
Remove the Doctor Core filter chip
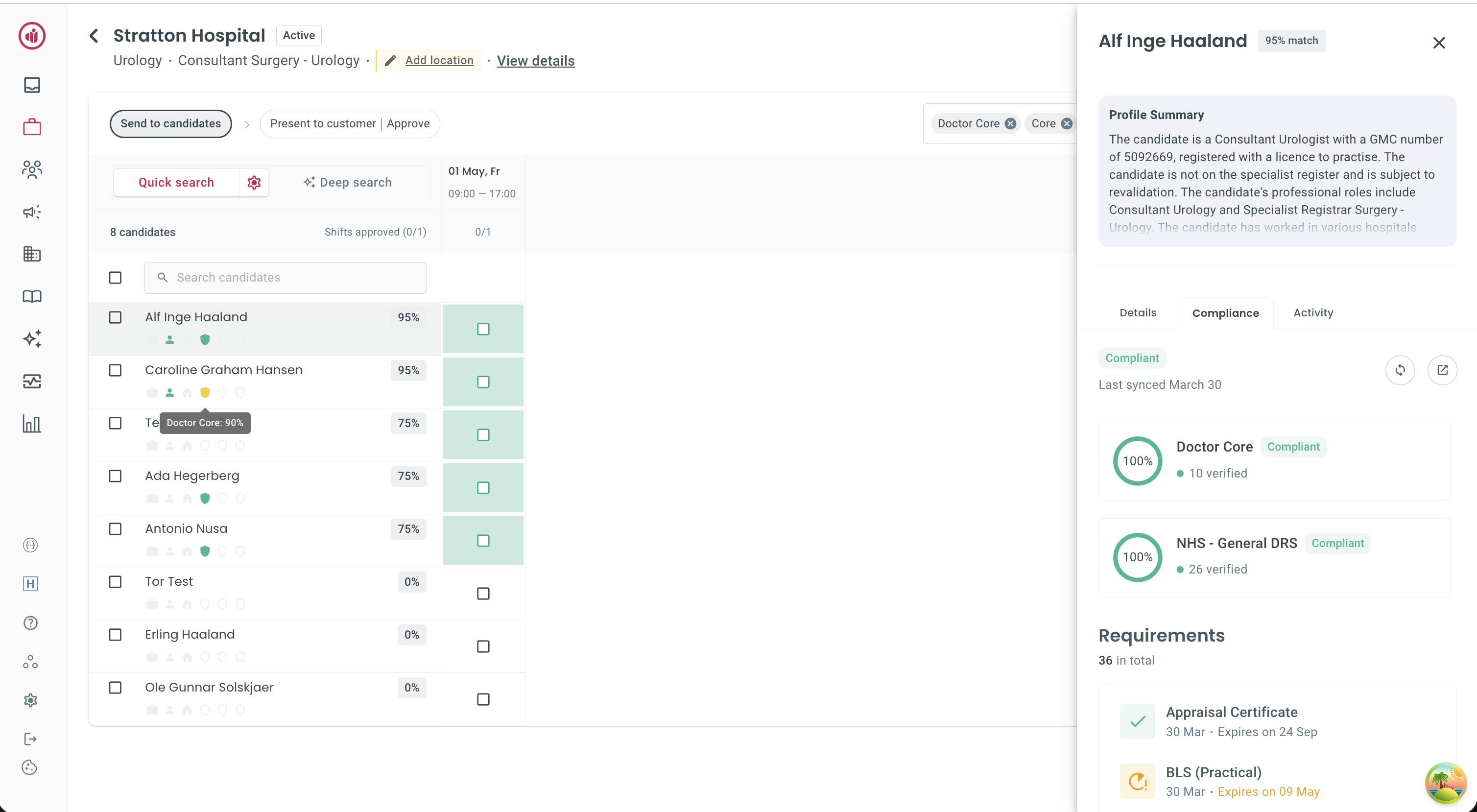[1010, 123]
